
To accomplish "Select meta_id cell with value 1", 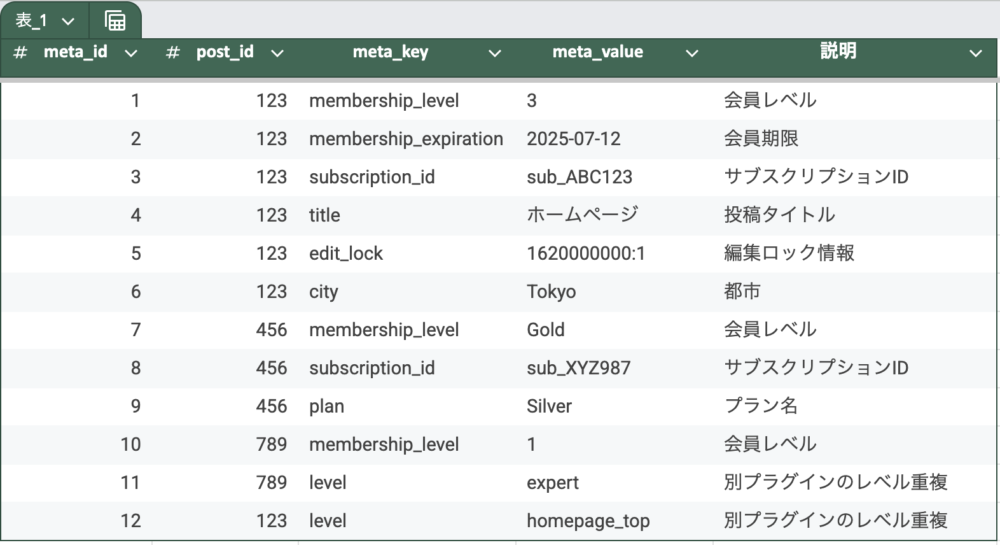I will (x=135, y=101).
